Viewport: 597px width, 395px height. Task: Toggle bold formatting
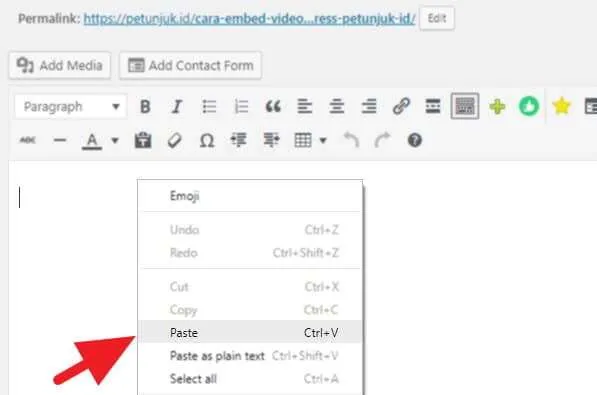(145, 107)
